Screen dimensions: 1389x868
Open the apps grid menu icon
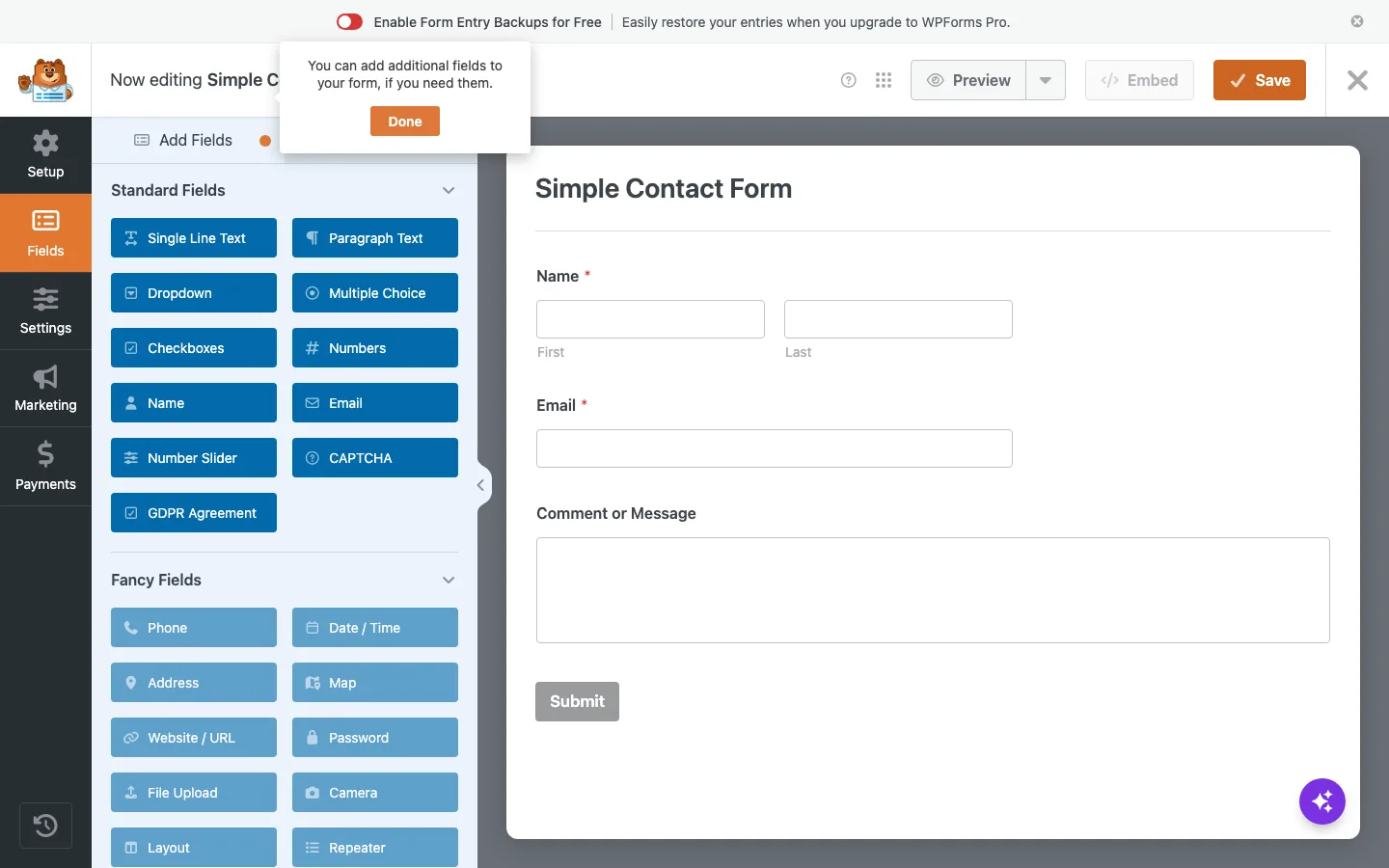[884, 80]
